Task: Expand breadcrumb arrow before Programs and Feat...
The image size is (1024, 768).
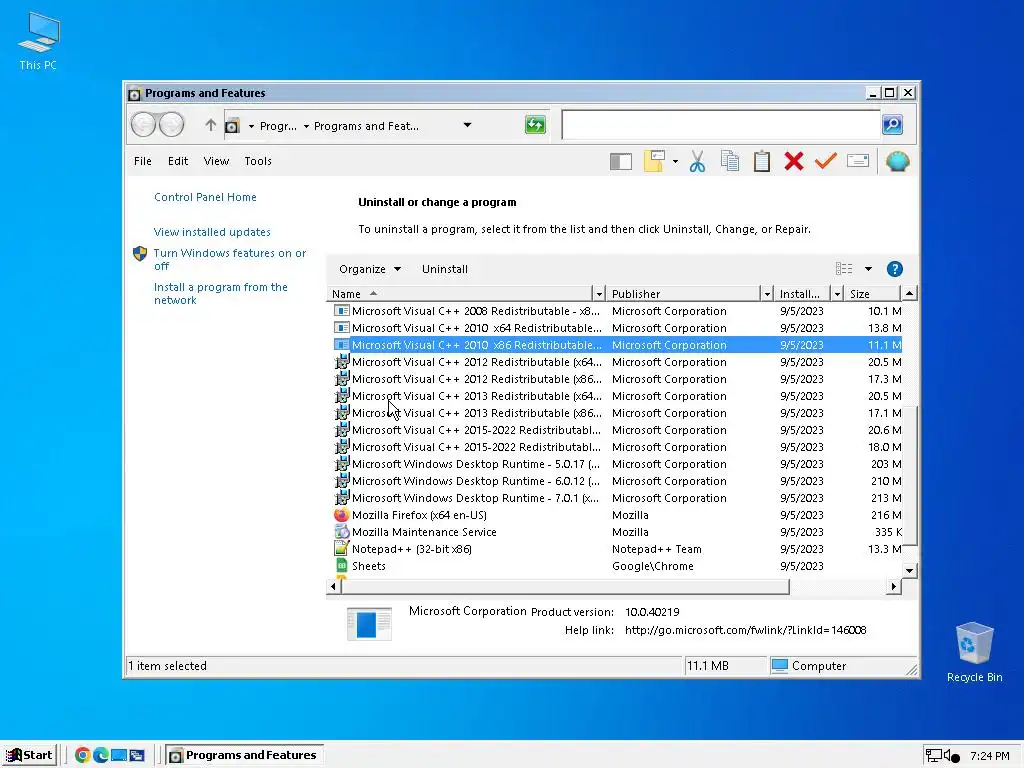Action: [x=306, y=126]
